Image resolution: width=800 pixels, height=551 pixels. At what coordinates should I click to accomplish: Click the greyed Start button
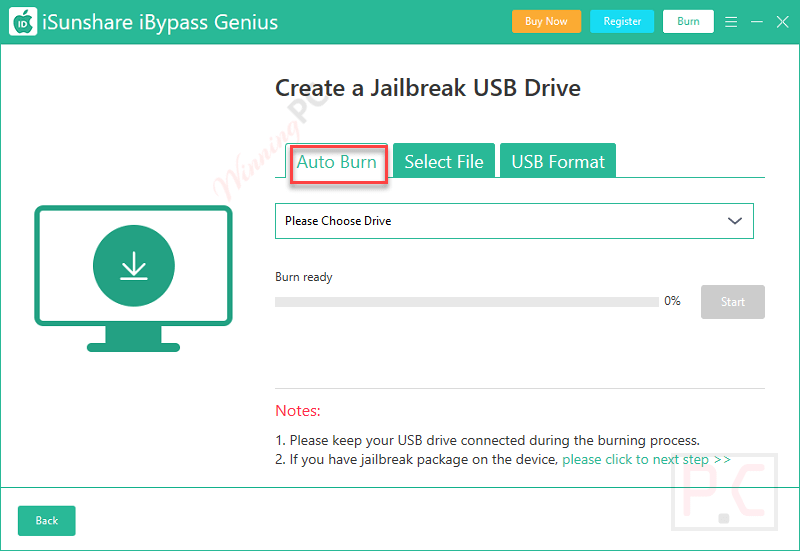(x=733, y=302)
